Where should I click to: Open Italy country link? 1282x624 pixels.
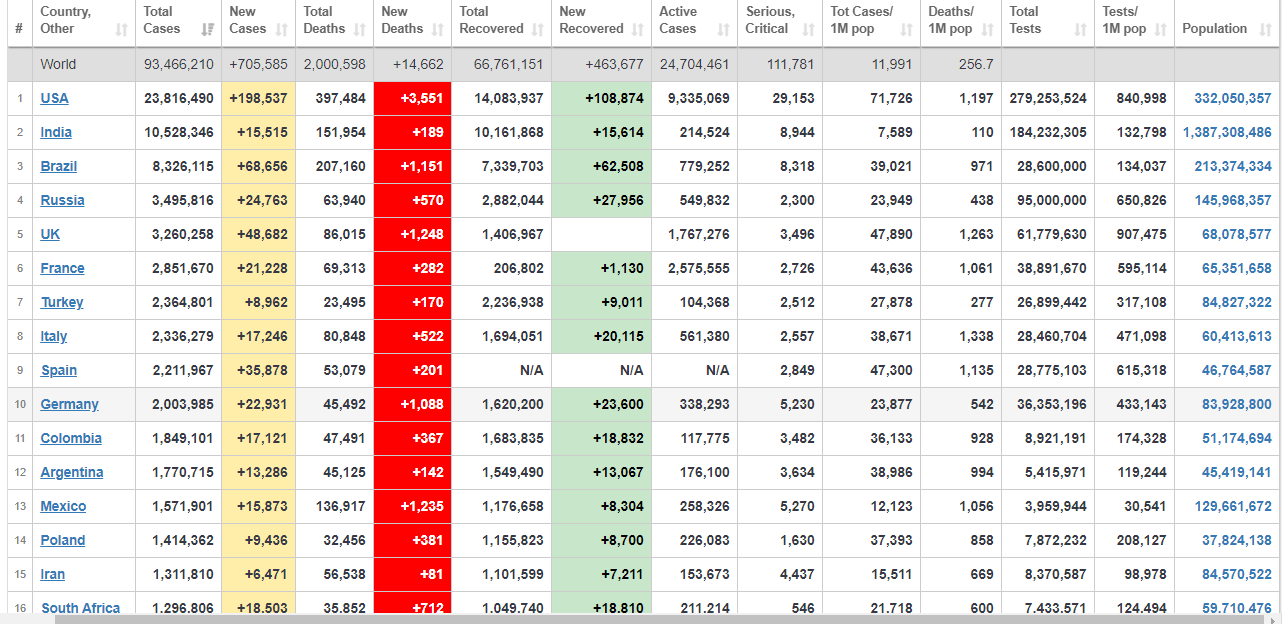pyautogui.click(x=54, y=336)
